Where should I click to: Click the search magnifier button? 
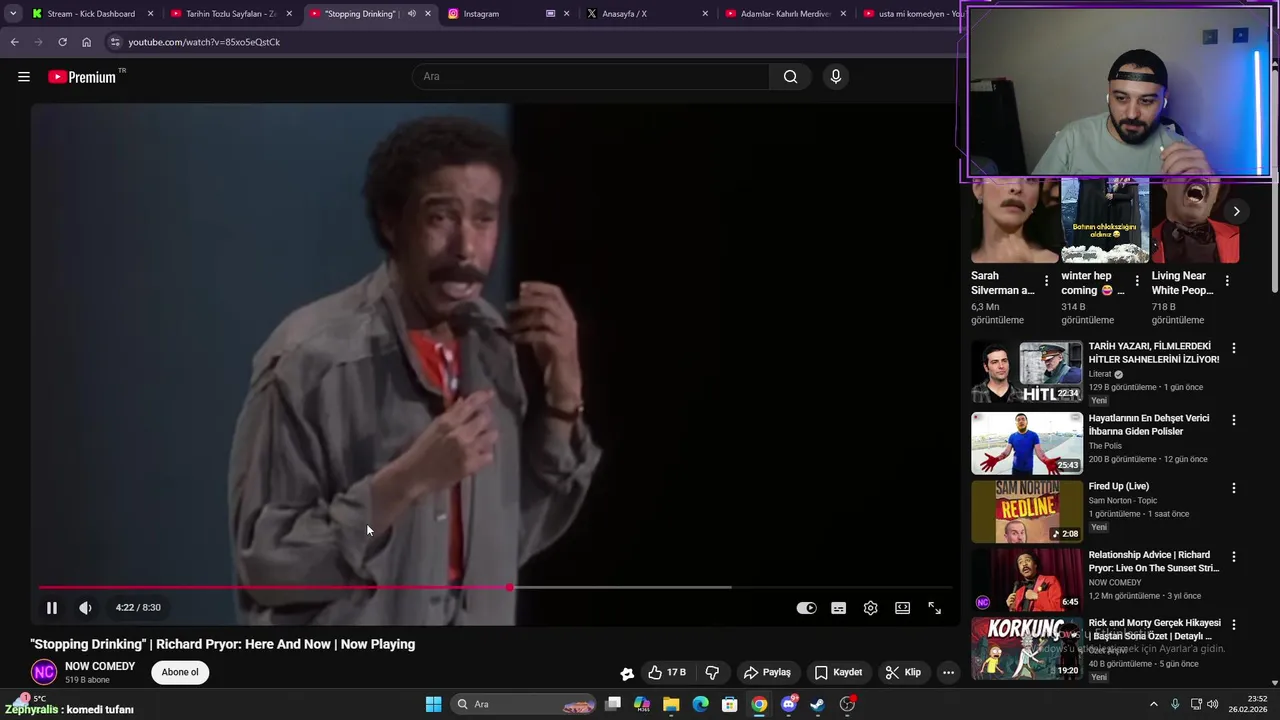pyautogui.click(x=790, y=76)
